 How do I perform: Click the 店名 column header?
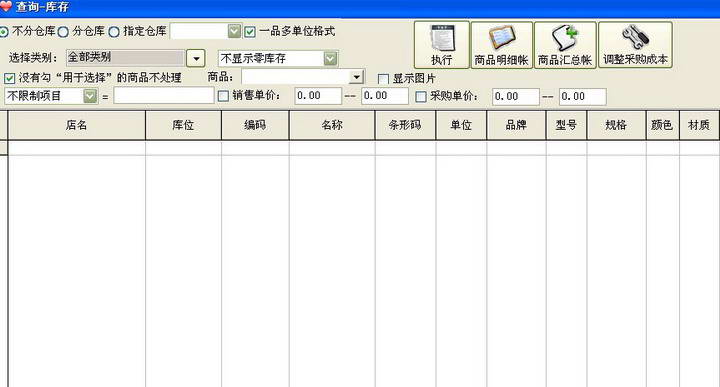[x=77, y=125]
